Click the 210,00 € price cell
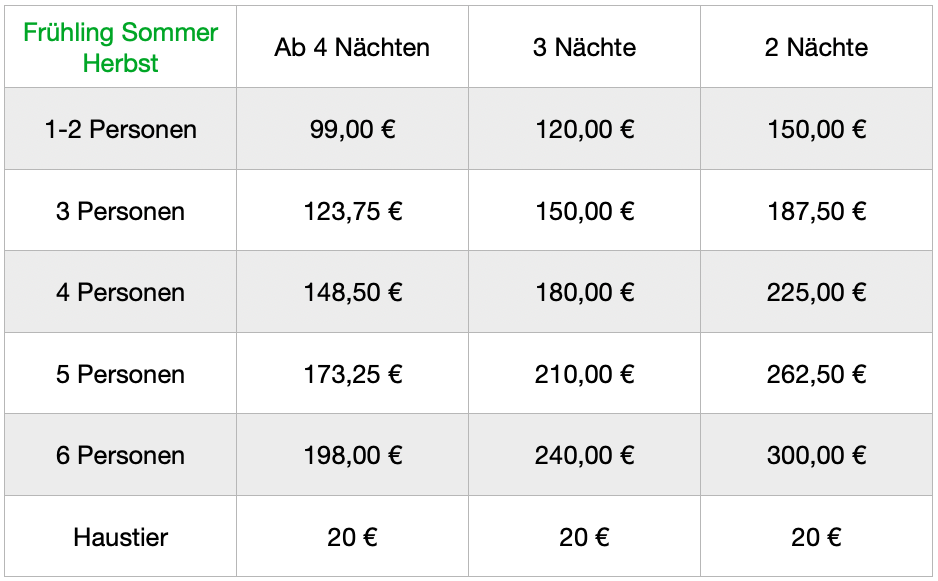The width and height of the screenshot is (938, 581). click(x=584, y=374)
